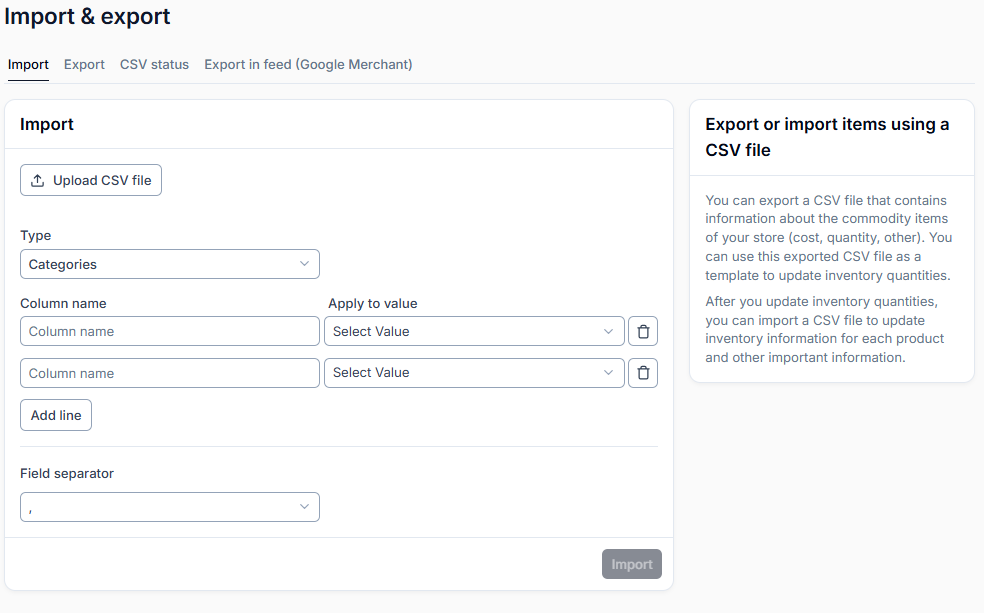Click the Type label above Categories
Screen dimensions: 984x613
[36, 235]
